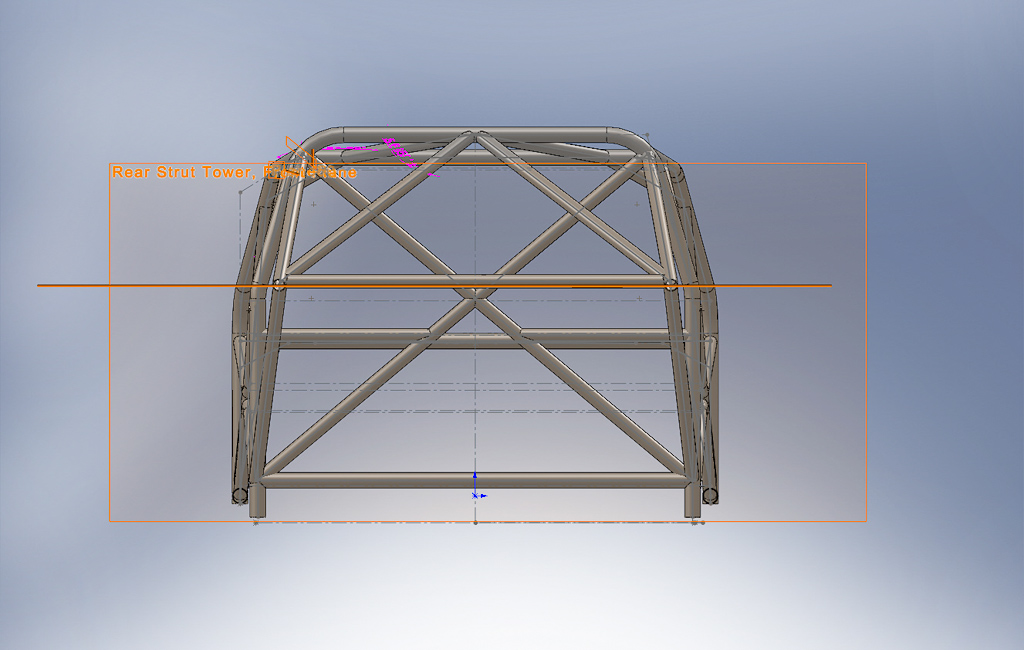
Task: Select the left tube joint on the orange line
Action: click(x=279, y=285)
